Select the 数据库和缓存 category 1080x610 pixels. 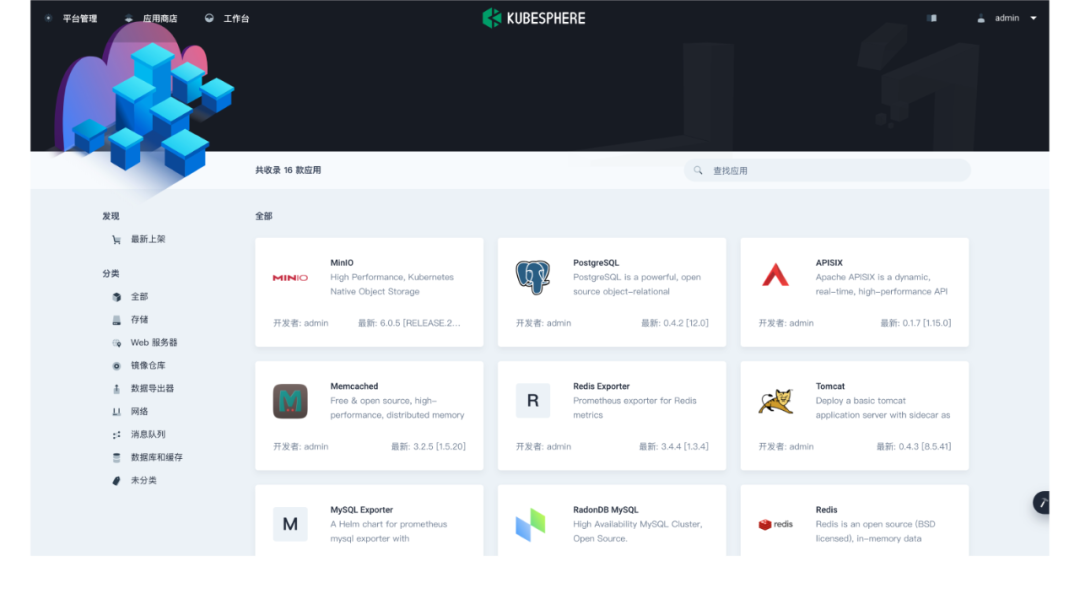pos(157,457)
